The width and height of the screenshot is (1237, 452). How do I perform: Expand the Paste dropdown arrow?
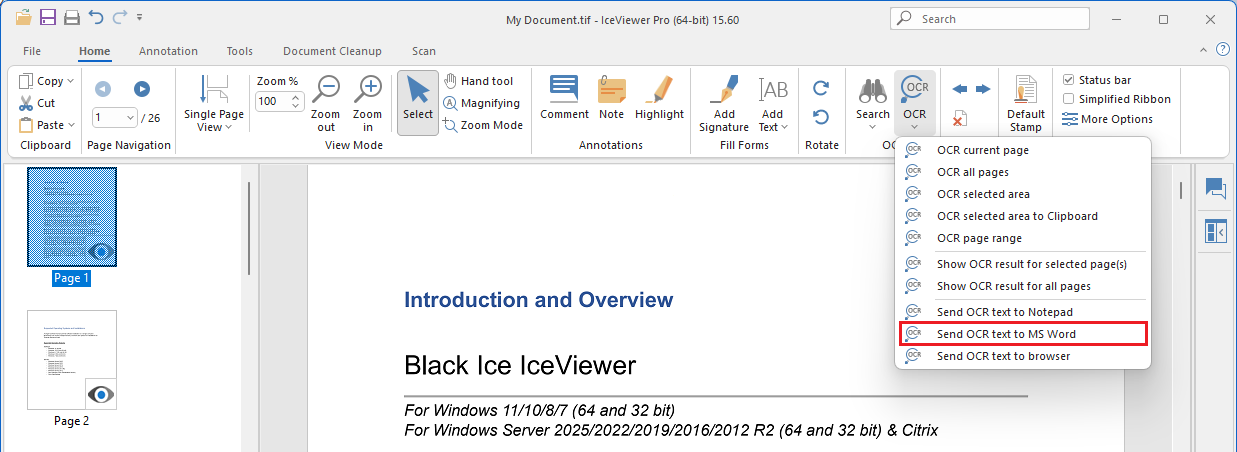click(71, 125)
